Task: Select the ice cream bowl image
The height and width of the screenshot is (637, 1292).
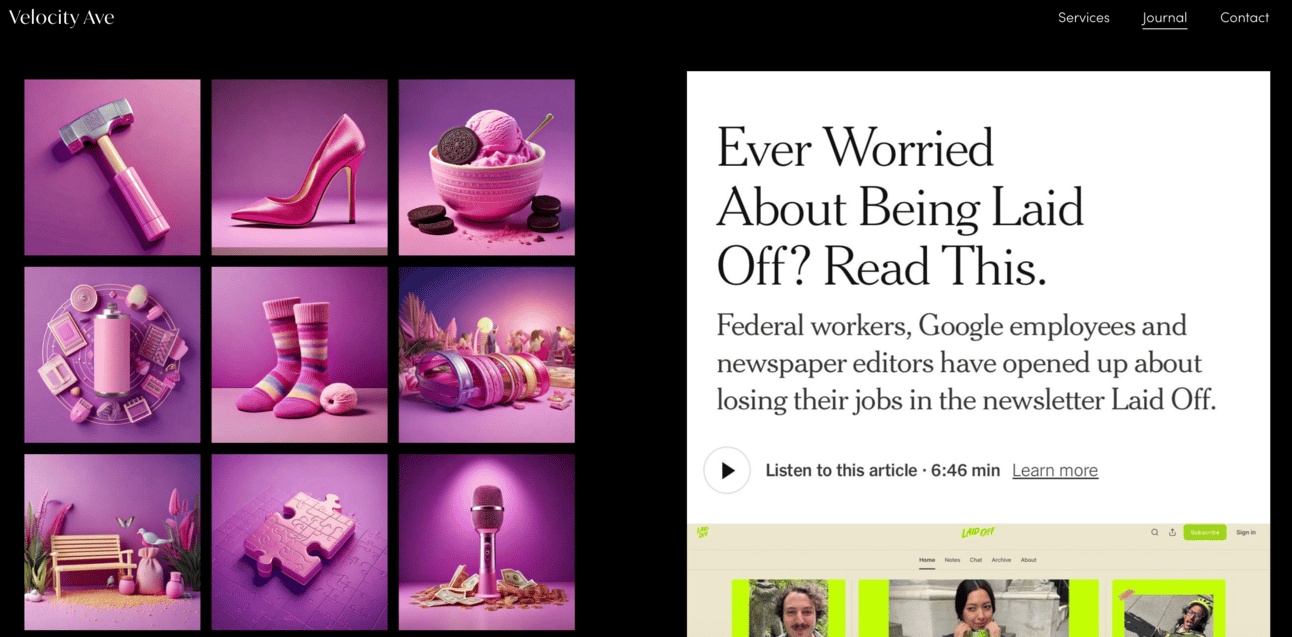Action: (x=487, y=167)
